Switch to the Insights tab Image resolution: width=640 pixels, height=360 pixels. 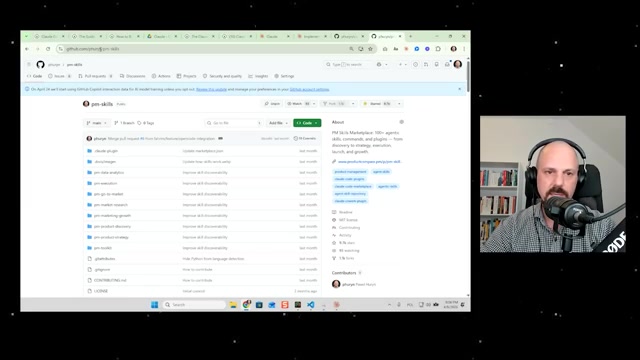click(x=258, y=76)
